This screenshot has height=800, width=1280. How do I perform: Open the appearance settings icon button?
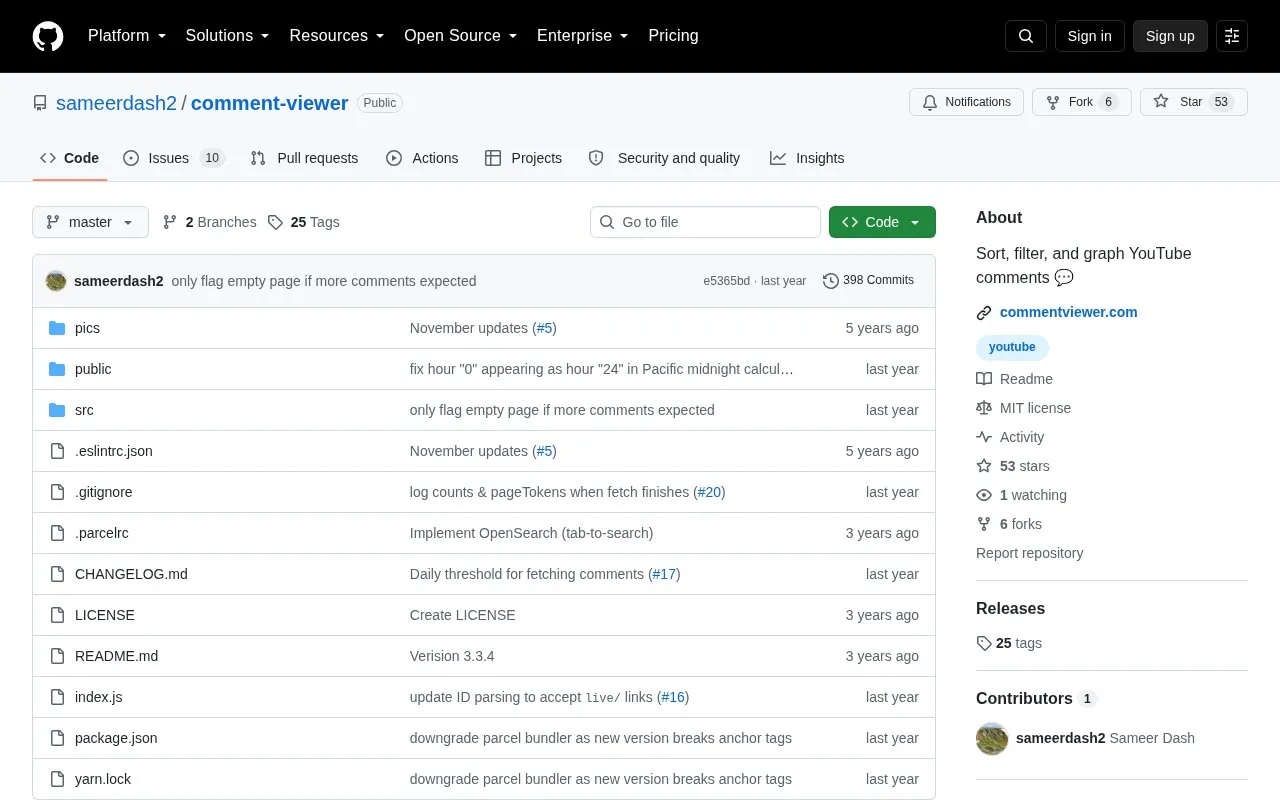click(1232, 36)
